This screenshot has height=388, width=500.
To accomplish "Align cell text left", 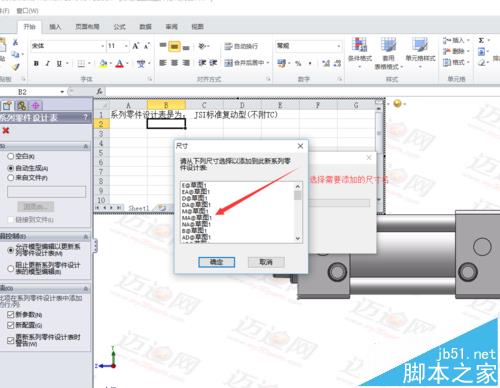I will (x=163, y=63).
